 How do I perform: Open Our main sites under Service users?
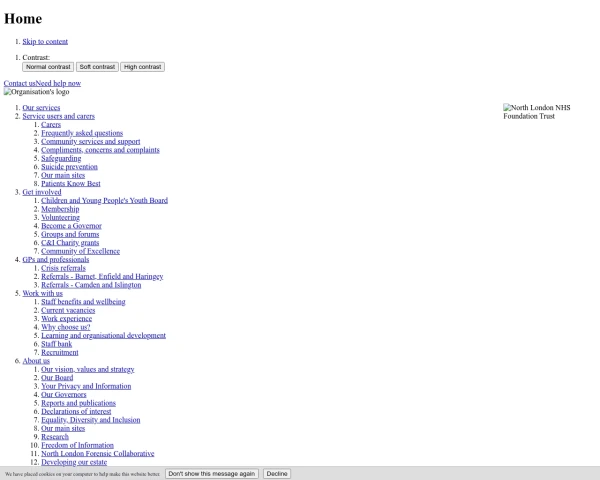click(x=63, y=175)
